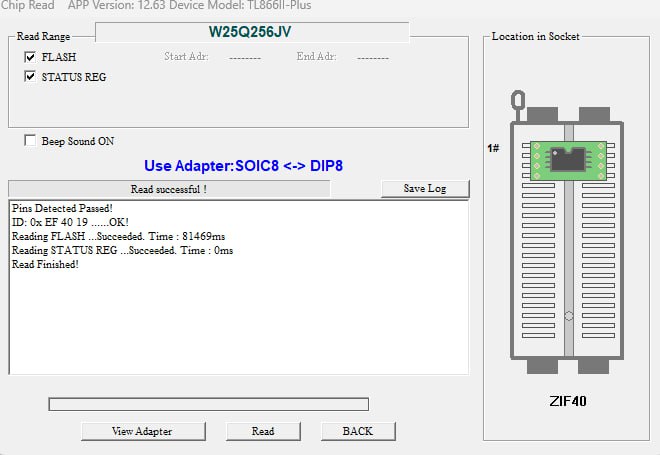Click the Chip Read window title text
660x455 pixels.
(x=27, y=5)
